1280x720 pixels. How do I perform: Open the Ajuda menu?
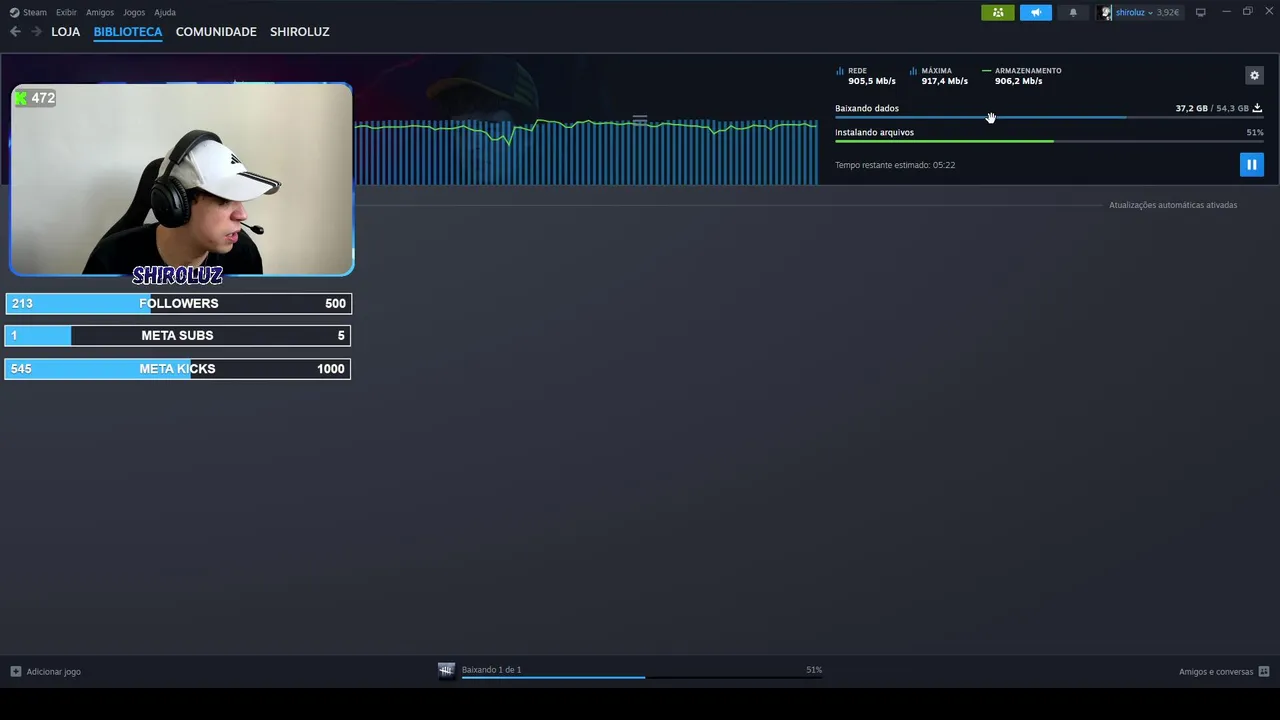165,12
